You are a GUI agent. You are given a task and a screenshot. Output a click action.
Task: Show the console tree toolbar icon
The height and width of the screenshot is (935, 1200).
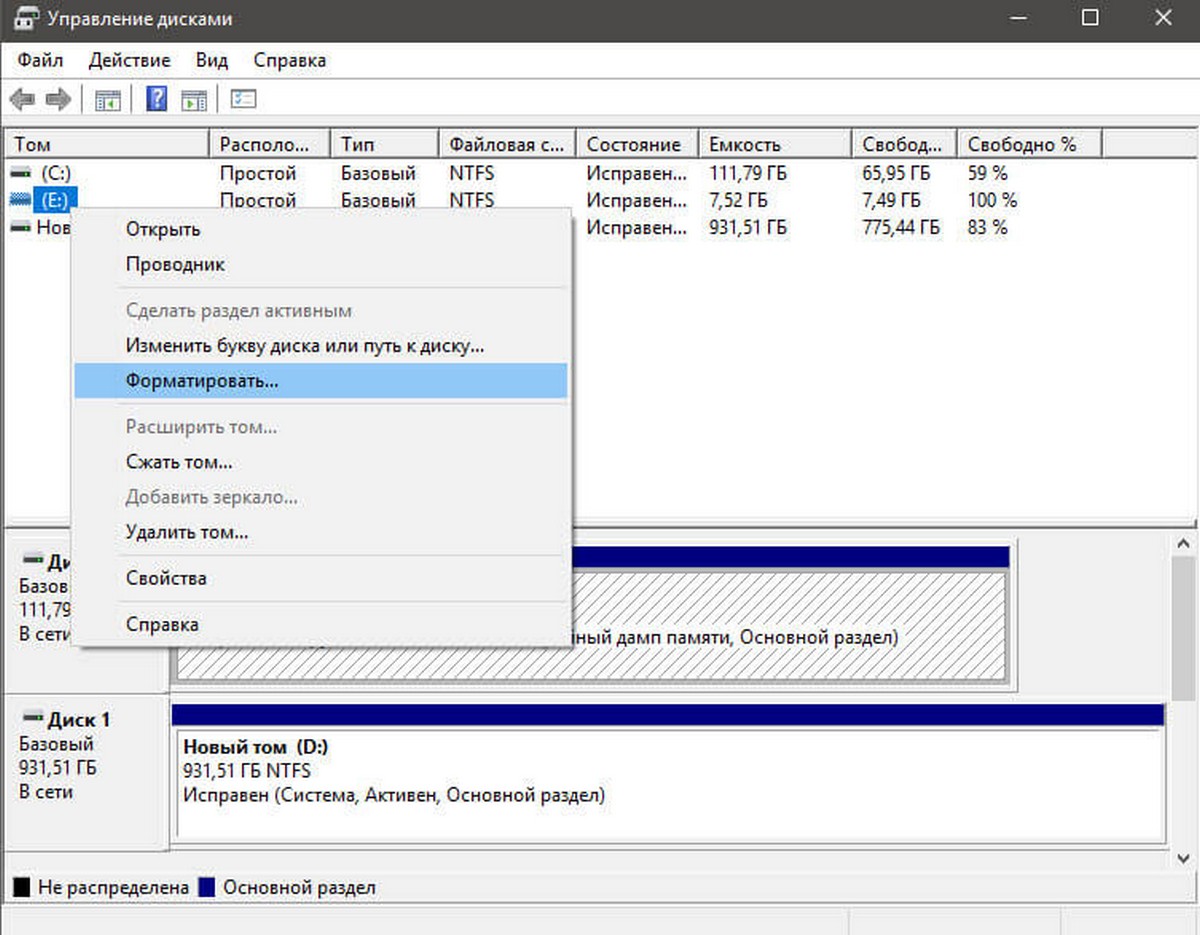coord(108,99)
